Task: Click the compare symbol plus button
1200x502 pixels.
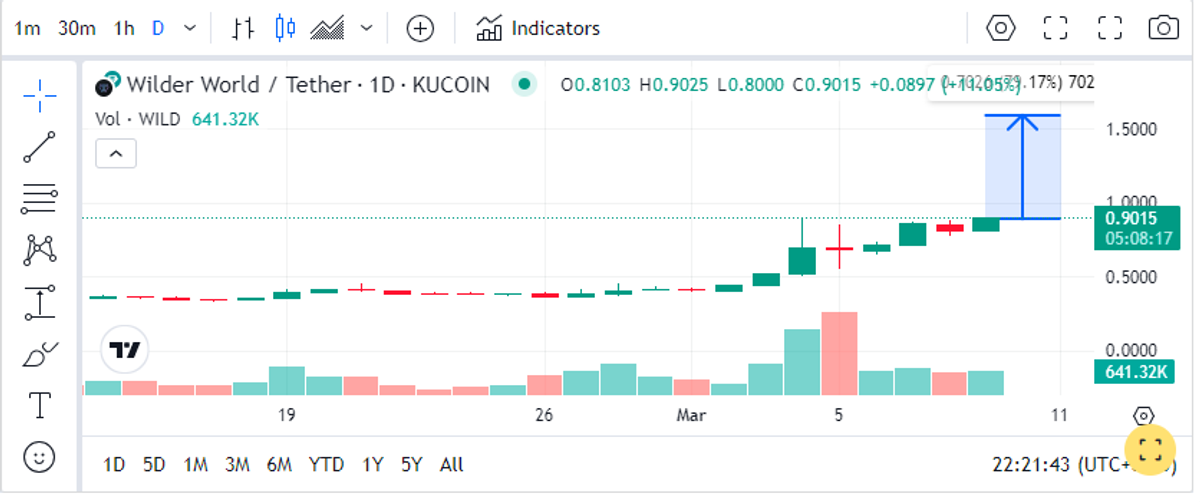Action: coord(420,29)
